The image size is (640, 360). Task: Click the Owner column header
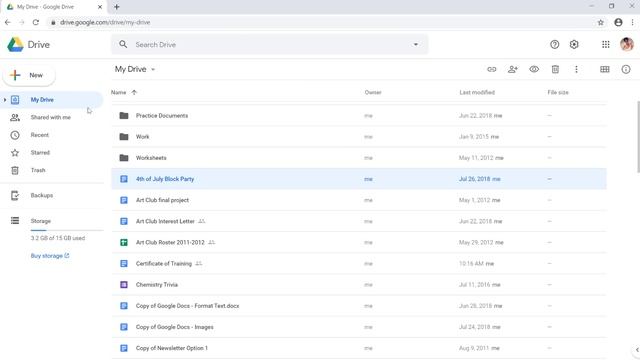tap(373, 92)
